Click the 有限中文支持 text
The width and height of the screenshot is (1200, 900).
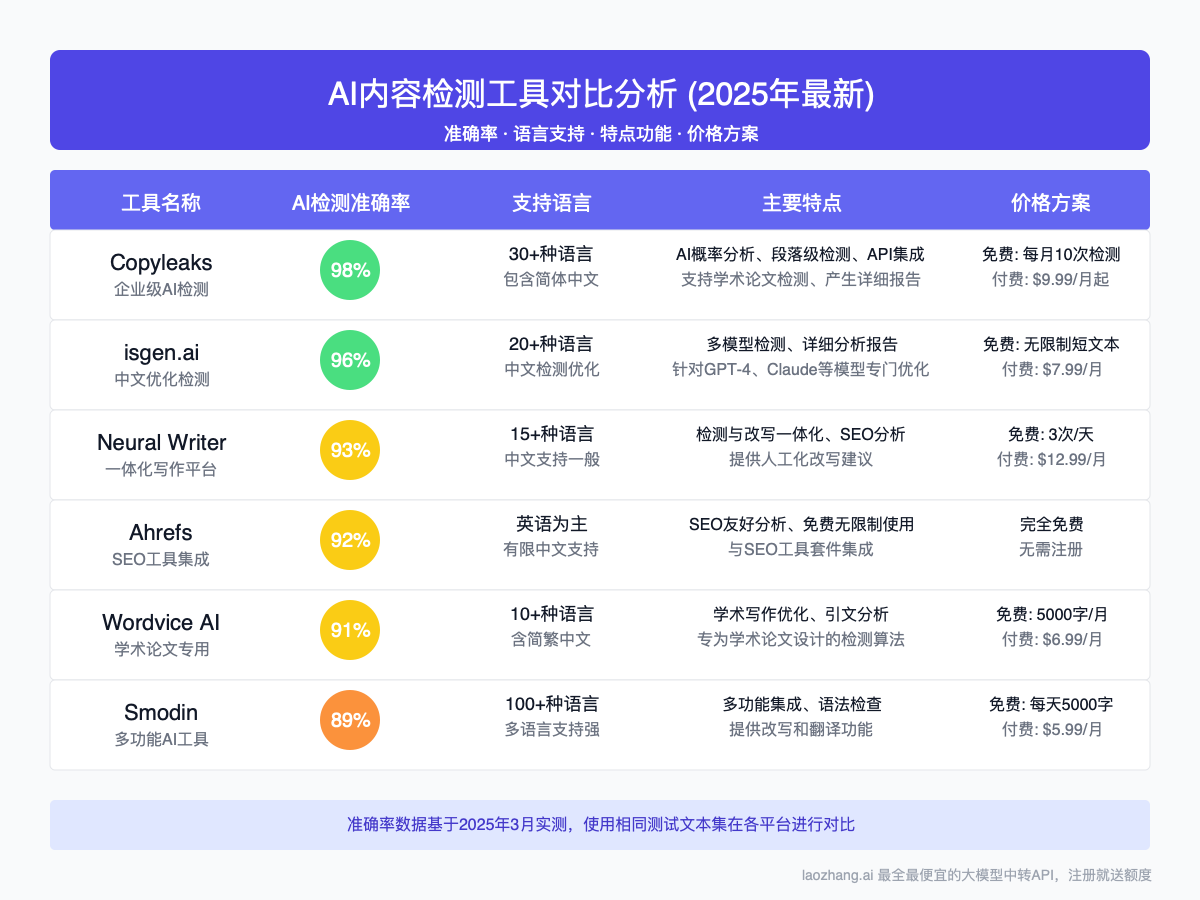[x=551, y=549]
